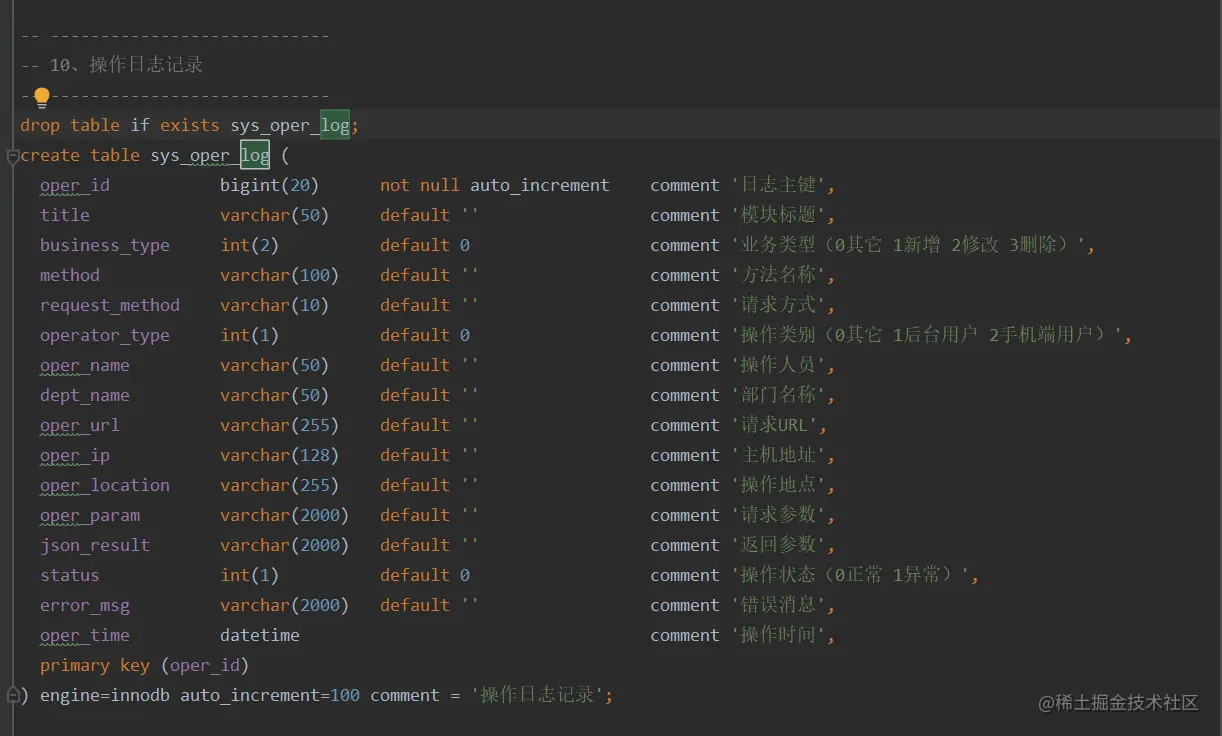Click the yellow lightbulb quick-fix icon

pyautogui.click(x=41, y=97)
